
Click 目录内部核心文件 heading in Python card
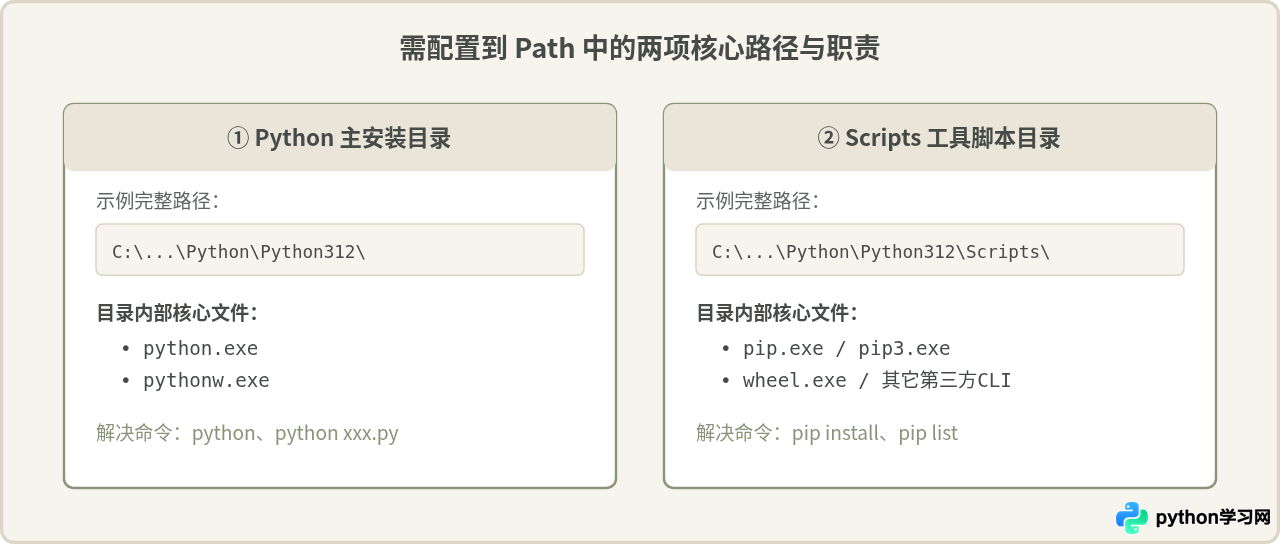coord(177,313)
